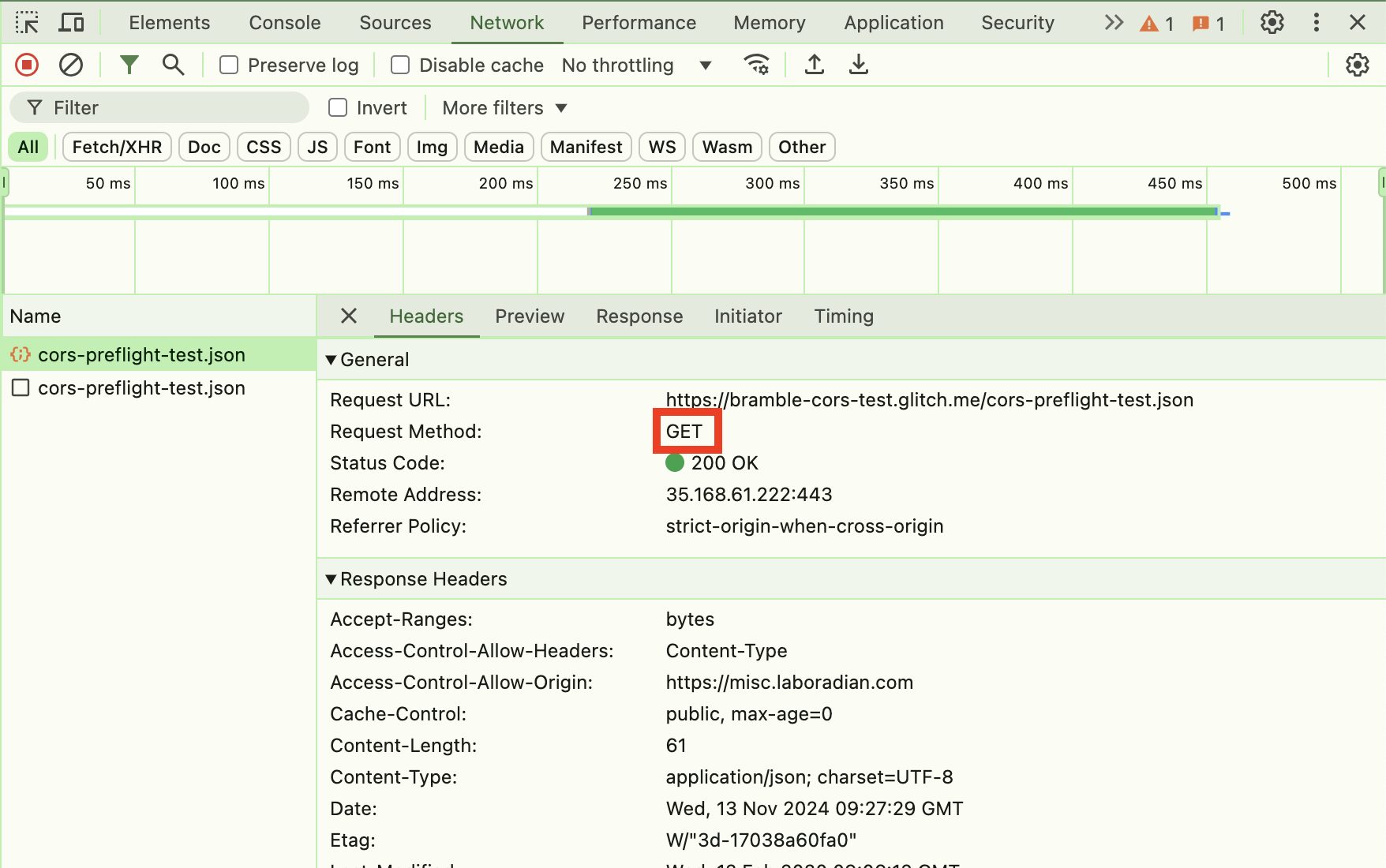Viewport: 1386px width, 868px height.
Task: Filter requests by Media type
Action: (x=499, y=147)
